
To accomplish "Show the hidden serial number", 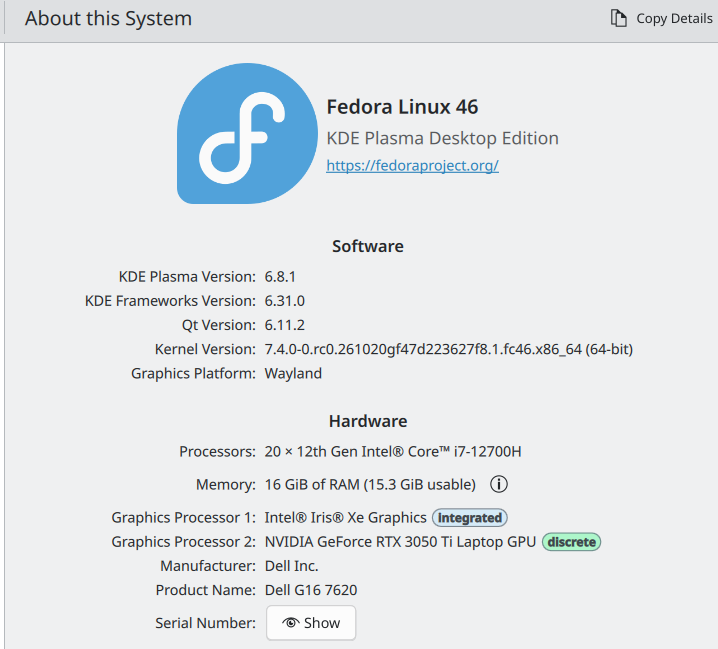I will point(311,623).
